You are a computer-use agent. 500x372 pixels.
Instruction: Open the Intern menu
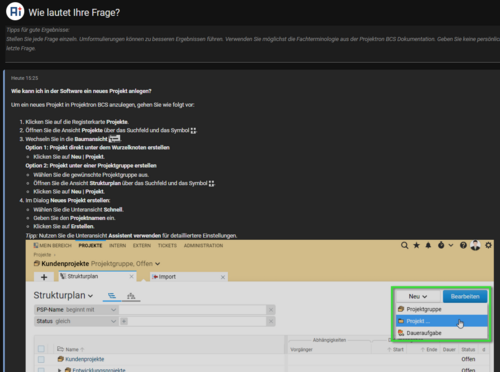click(118, 246)
